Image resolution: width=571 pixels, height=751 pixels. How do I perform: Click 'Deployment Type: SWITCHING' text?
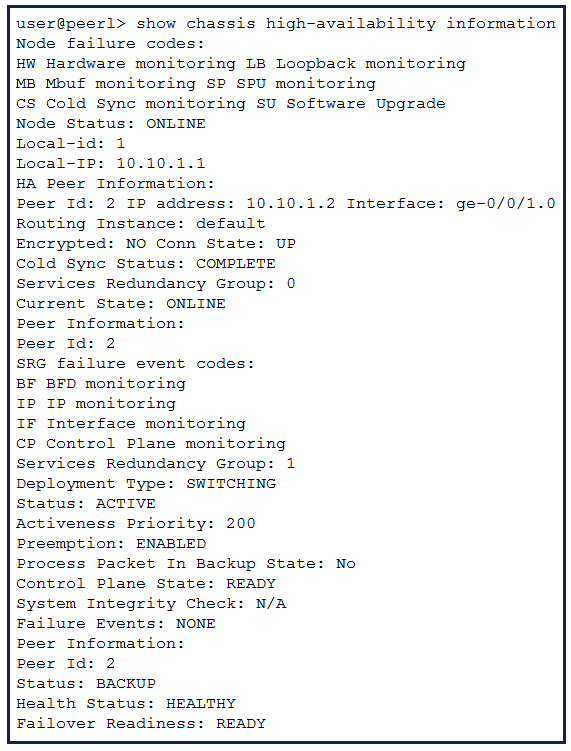(146, 484)
